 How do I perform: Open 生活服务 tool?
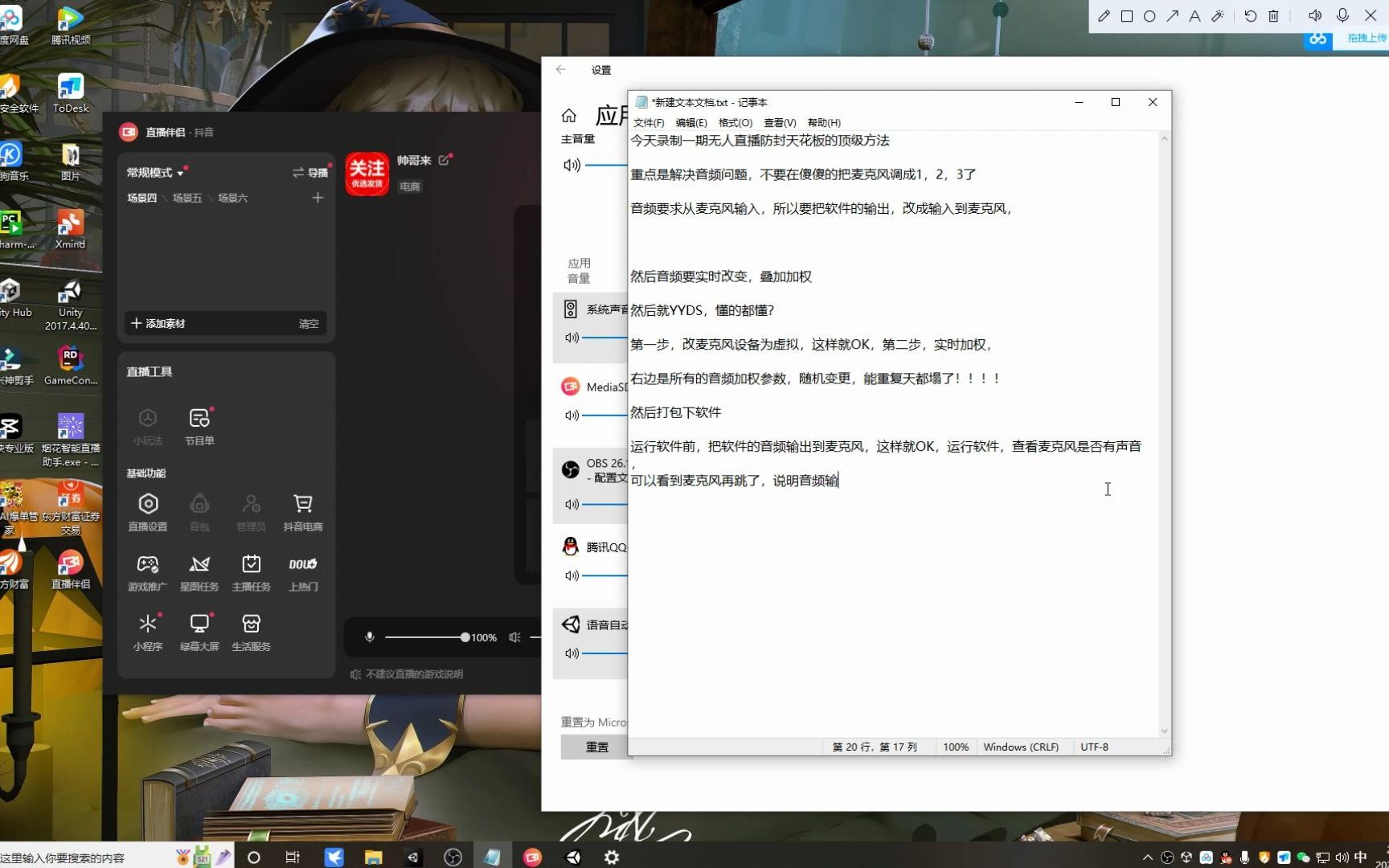(251, 633)
